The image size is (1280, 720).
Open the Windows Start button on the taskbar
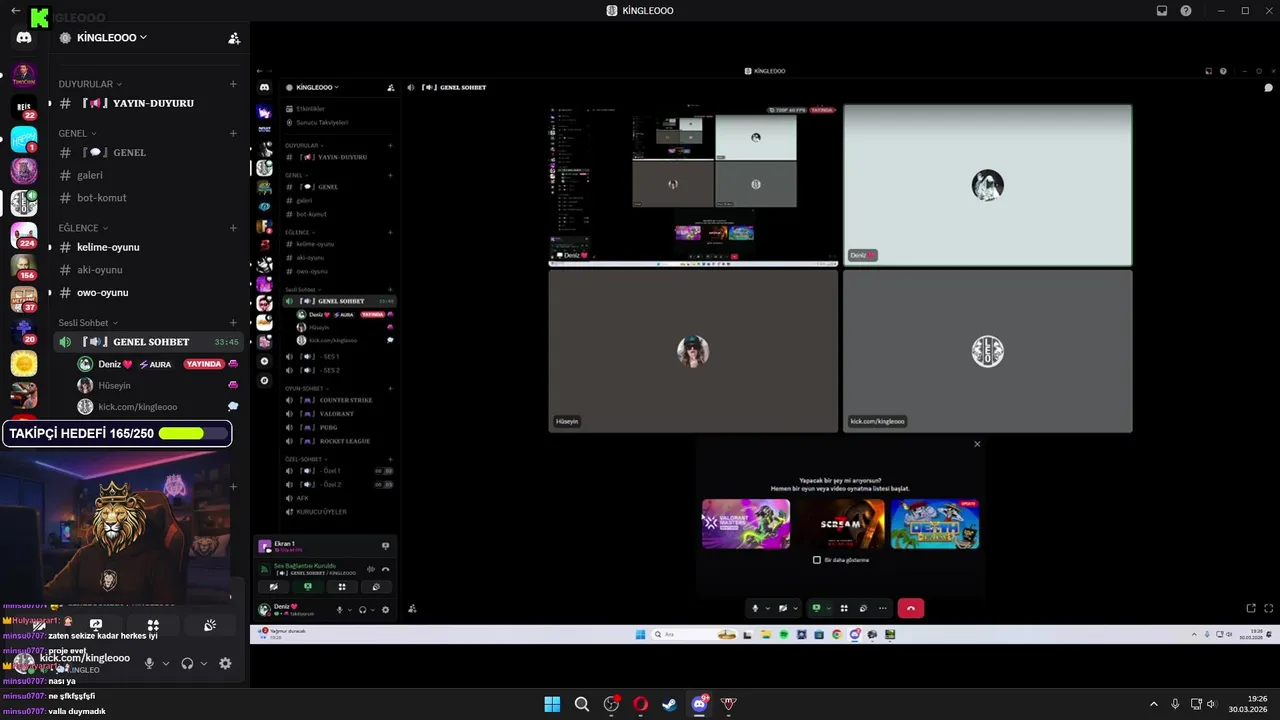(552, 704)
